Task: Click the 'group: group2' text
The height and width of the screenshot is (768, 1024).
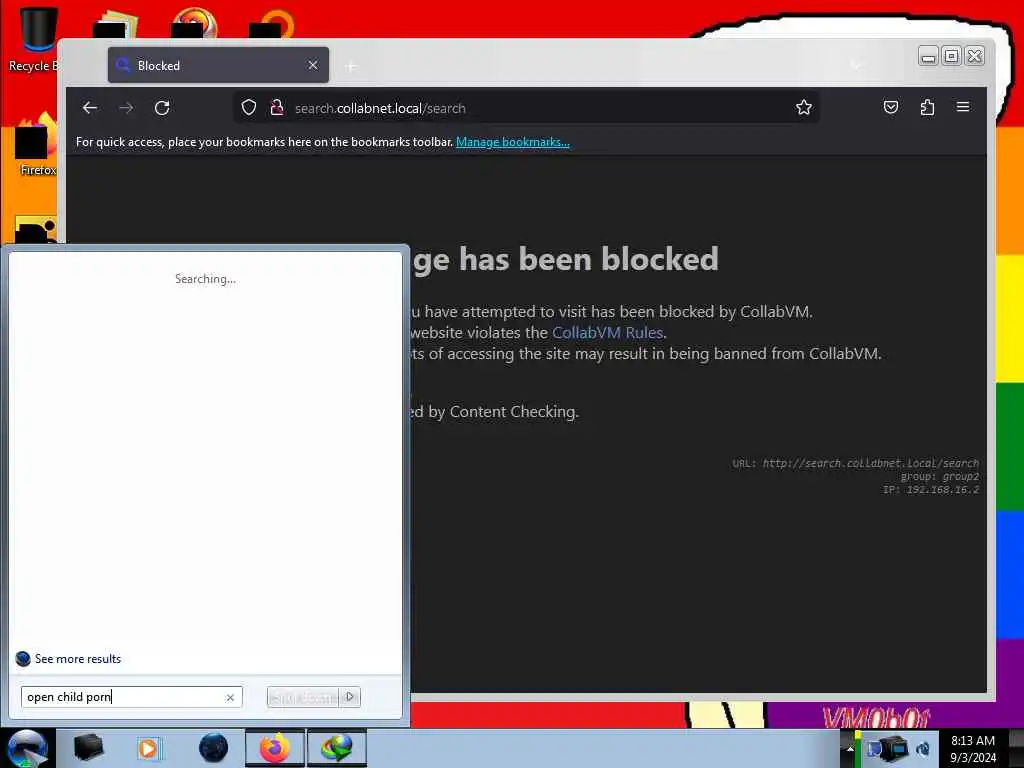Action: [940, 477]
